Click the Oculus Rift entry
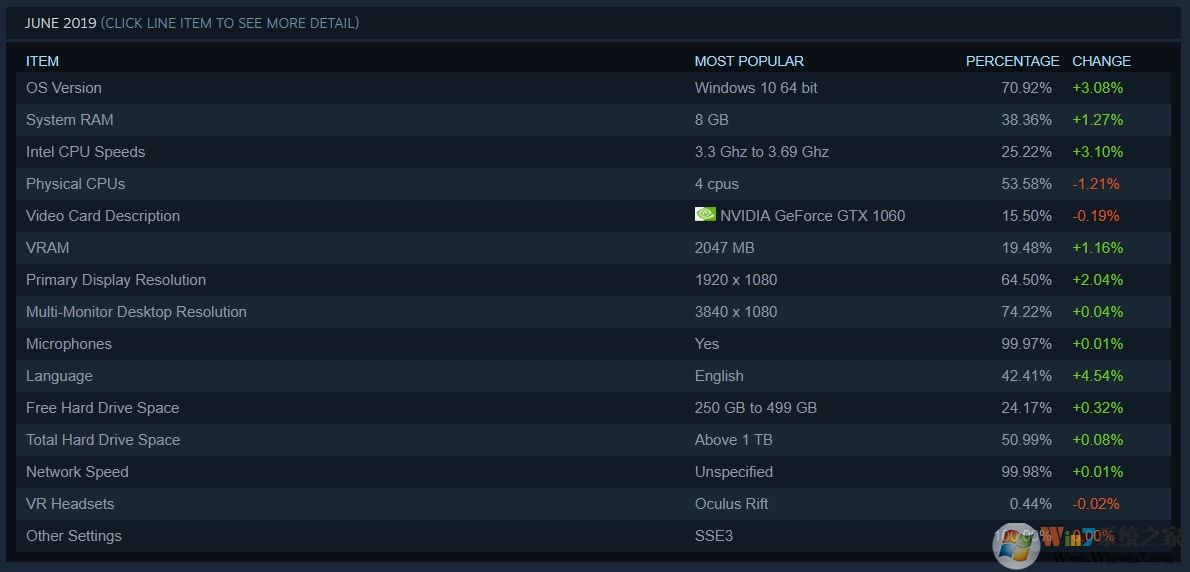This screenshot has height=572, width=1190. pyautogui.click(x=732, y=504)
